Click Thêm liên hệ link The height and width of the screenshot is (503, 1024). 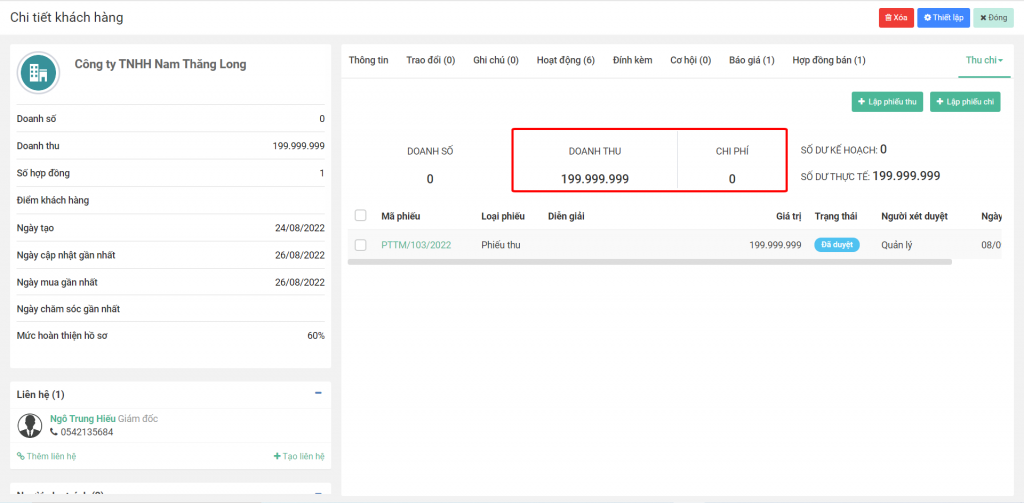point(47,456)
